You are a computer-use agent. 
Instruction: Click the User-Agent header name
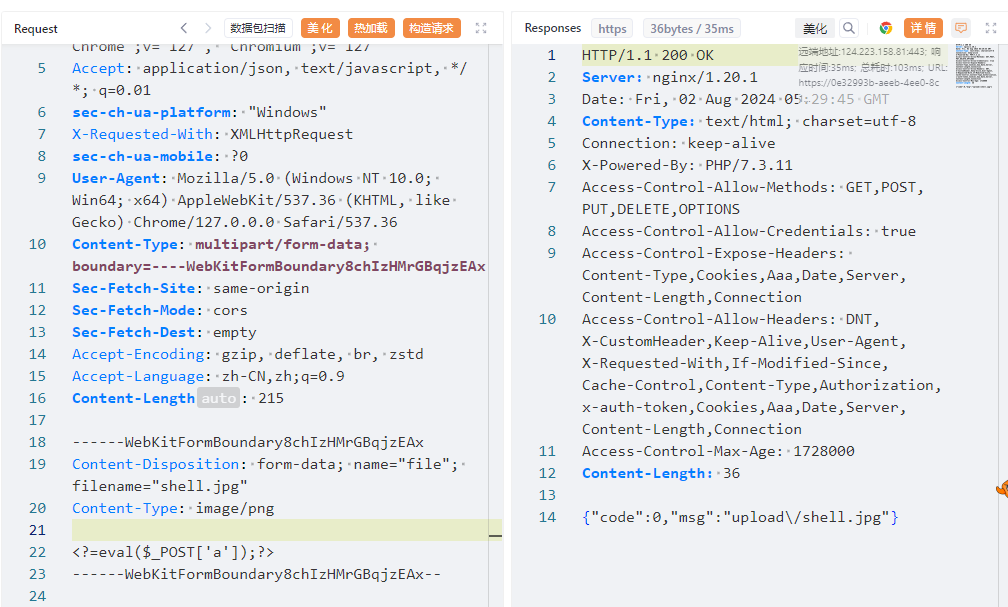click(x=116, y=178)
